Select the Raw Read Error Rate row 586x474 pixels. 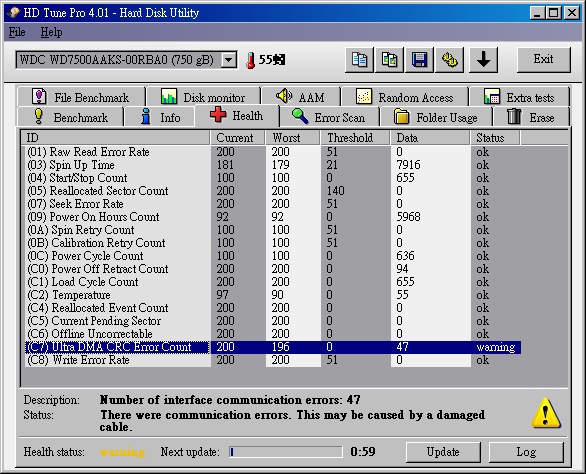click(273, 152)
